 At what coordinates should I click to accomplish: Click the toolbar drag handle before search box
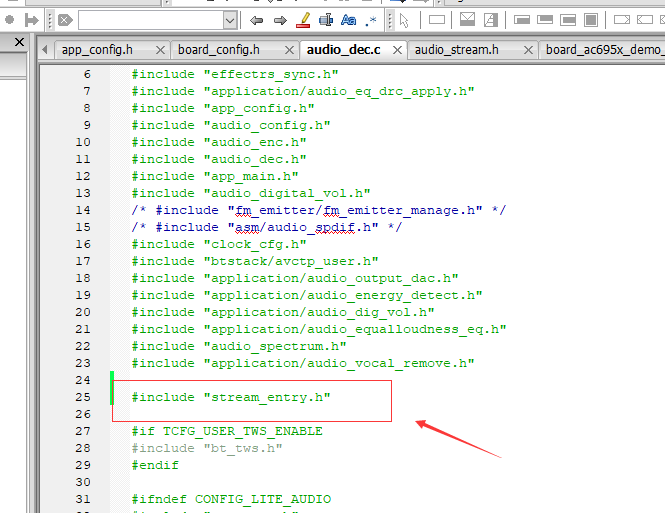pos(50,20)
